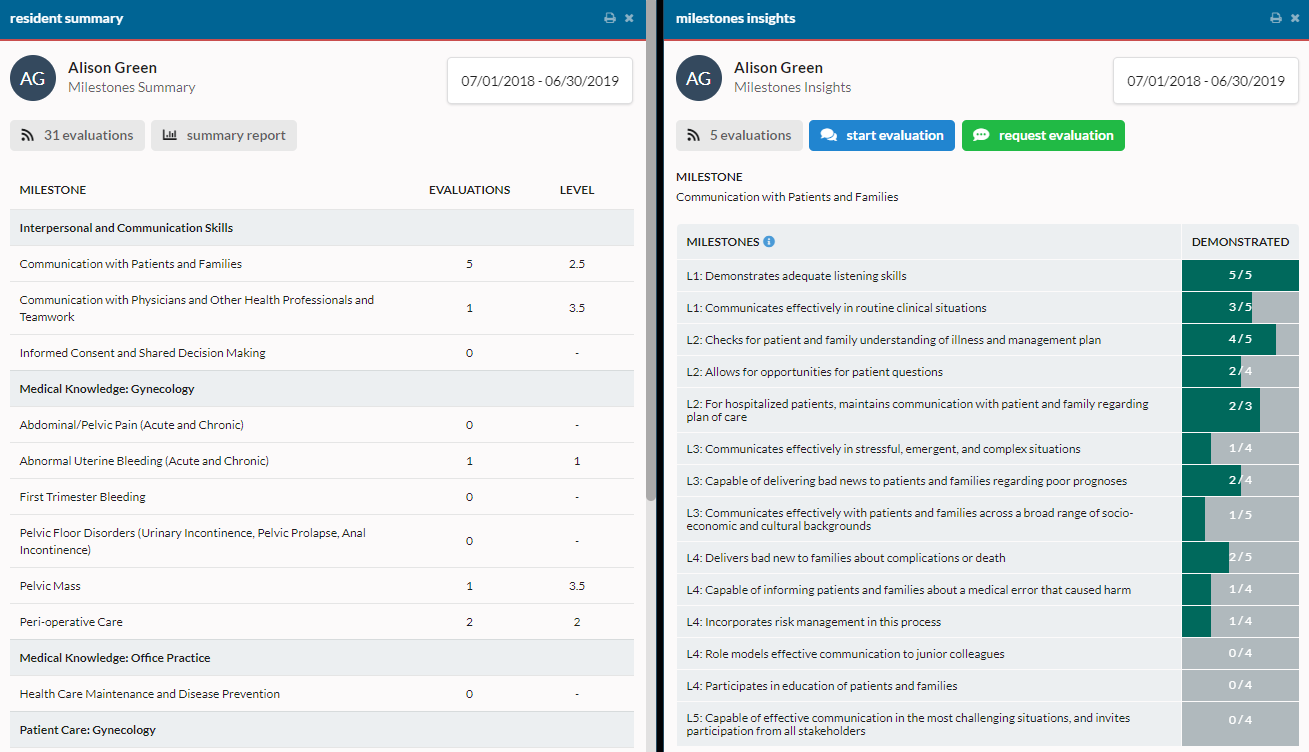Image resolution: width=1309 pixels, height=752 pixels.
Task: Open the summary report
Action: pos(224,136)
